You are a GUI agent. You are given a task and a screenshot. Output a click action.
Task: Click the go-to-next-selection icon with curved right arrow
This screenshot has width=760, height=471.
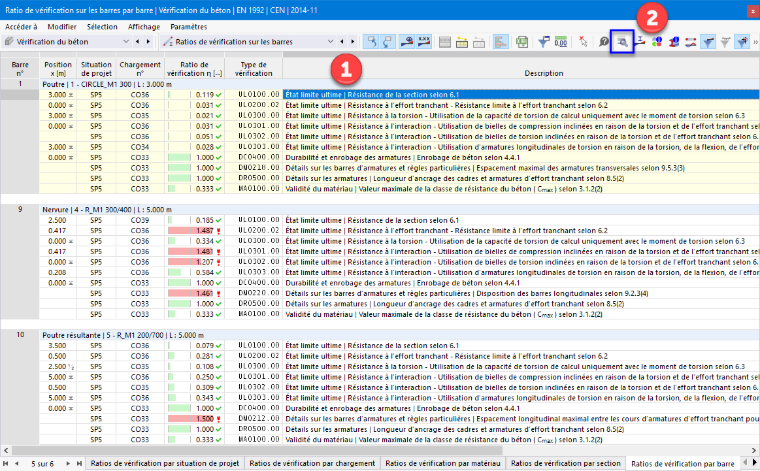click(388, 42)
